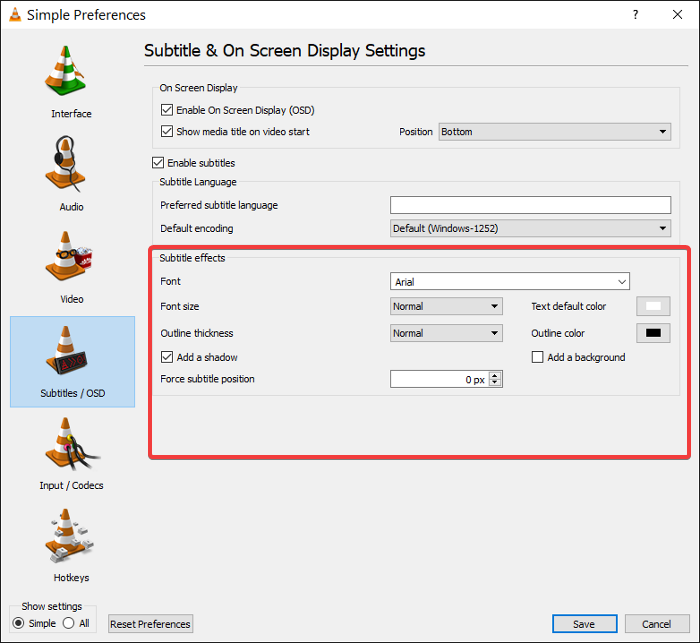Click the Subtitle & On Screen Display Settings heading

[x=284, y=51]
